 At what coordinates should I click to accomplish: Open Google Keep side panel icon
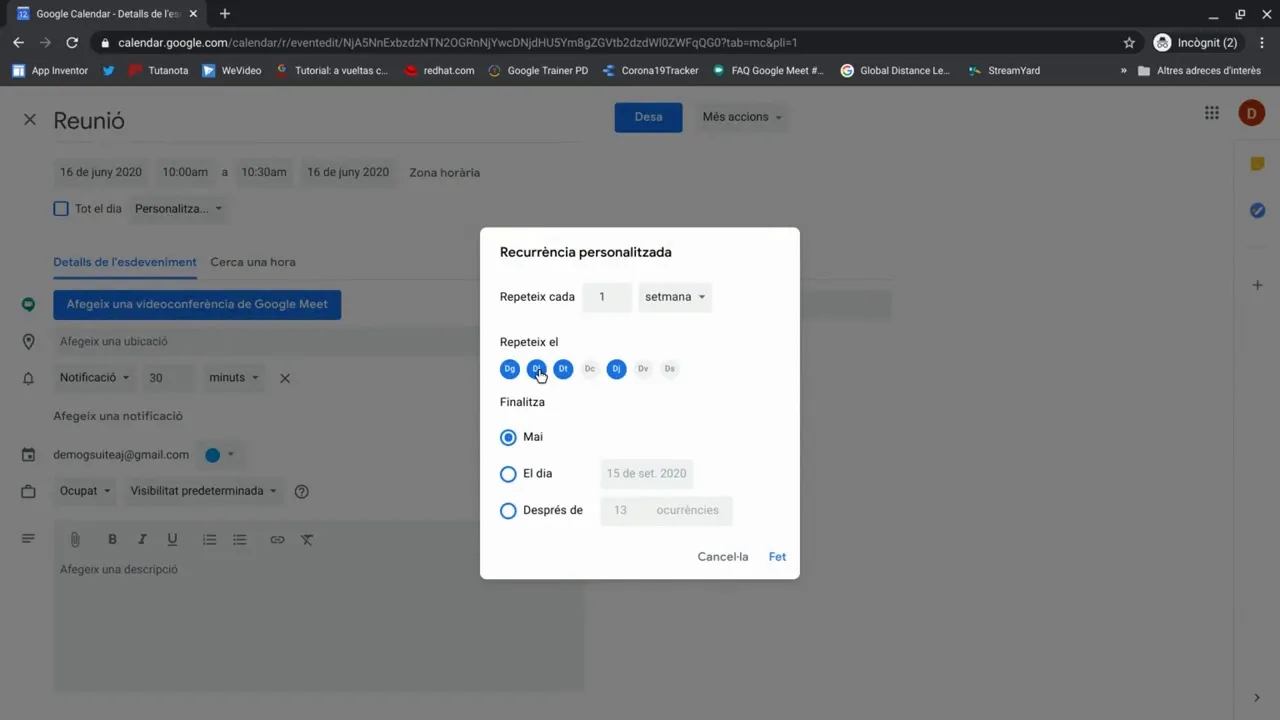[1258, 164]
